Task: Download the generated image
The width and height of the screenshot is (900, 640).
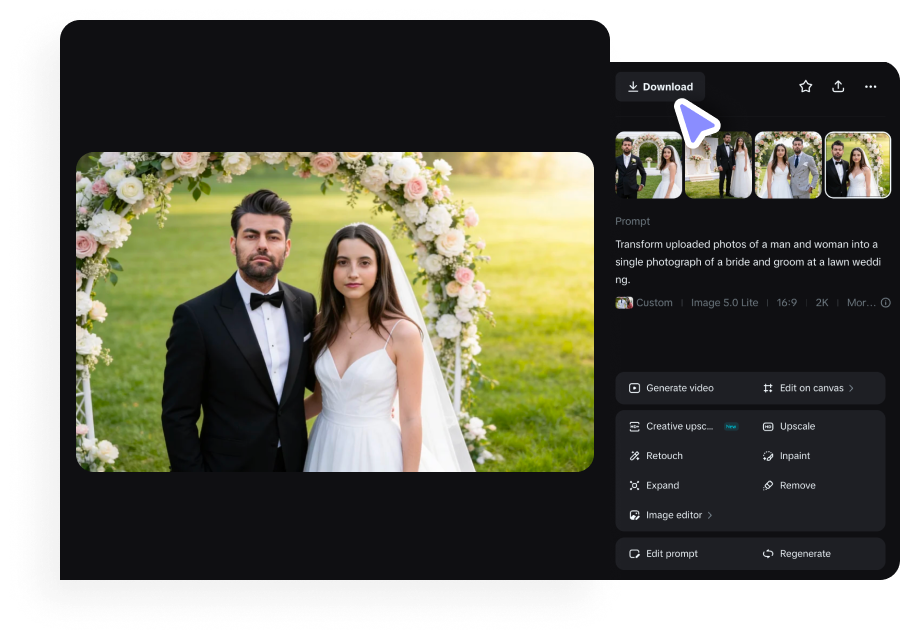Action: [x=660, y=86]
